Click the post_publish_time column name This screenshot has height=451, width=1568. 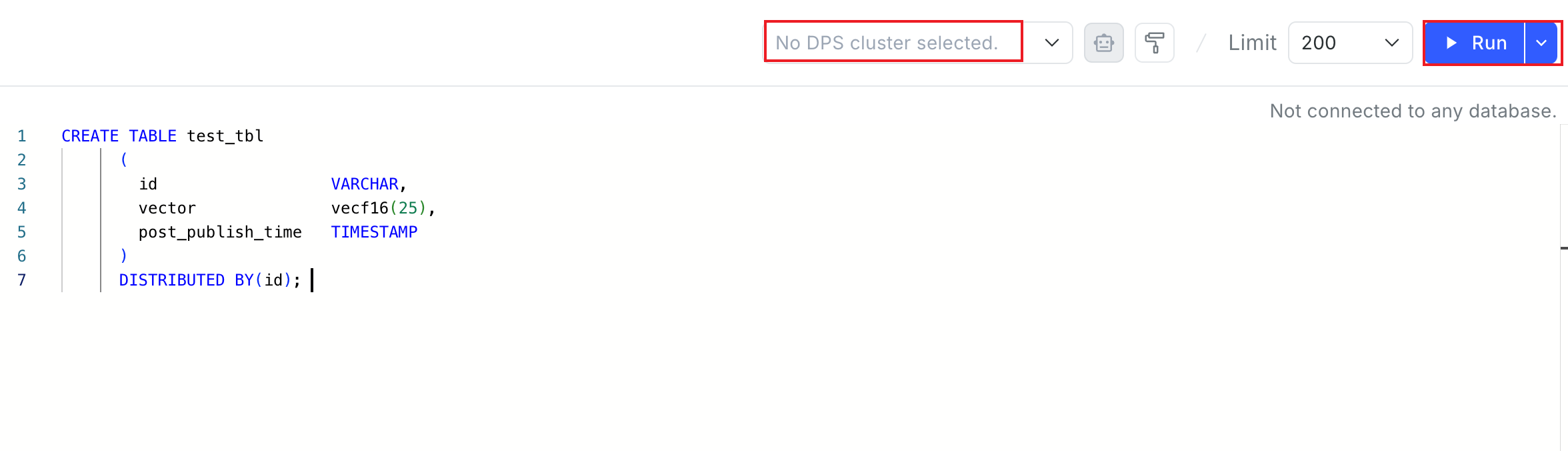pyautogui.click(x=220, y=232)
